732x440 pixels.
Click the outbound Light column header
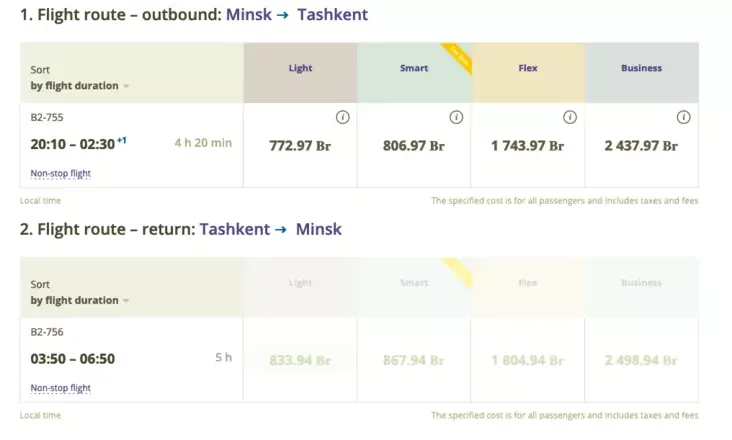[x=300, y=73]
